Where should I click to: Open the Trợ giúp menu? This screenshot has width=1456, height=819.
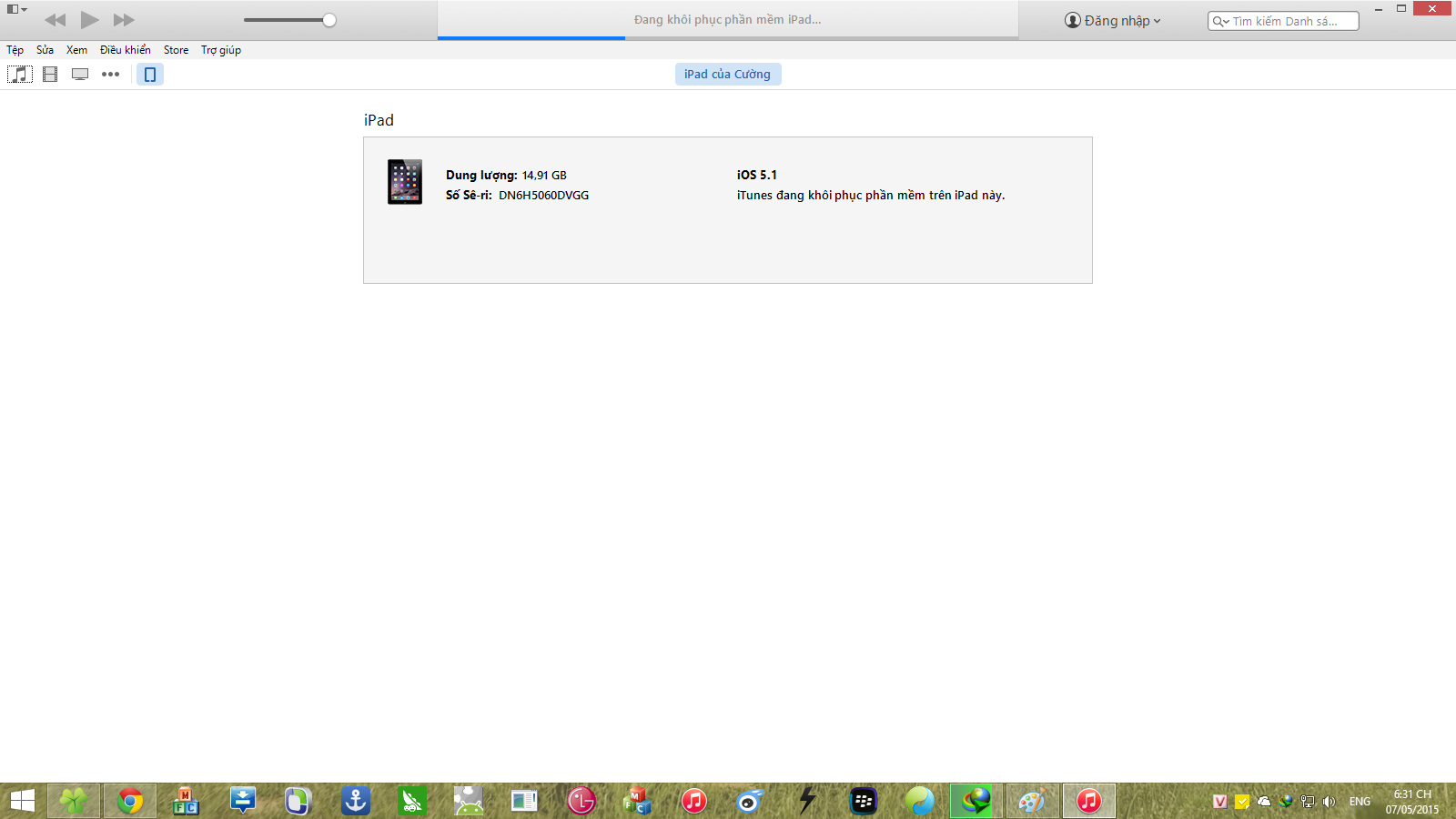[x=221, y=50]
